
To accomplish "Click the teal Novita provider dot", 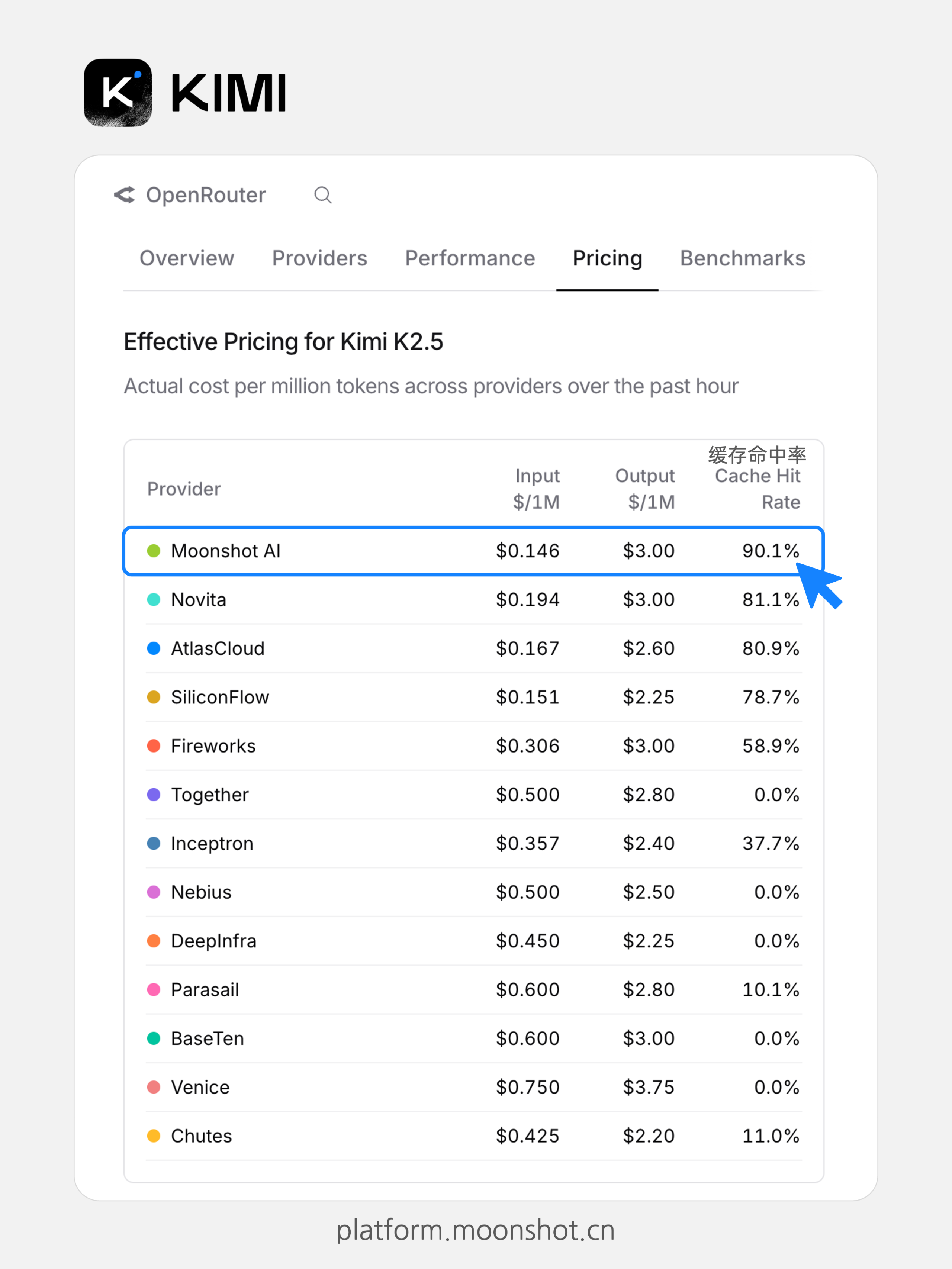I will click(154, 599).
